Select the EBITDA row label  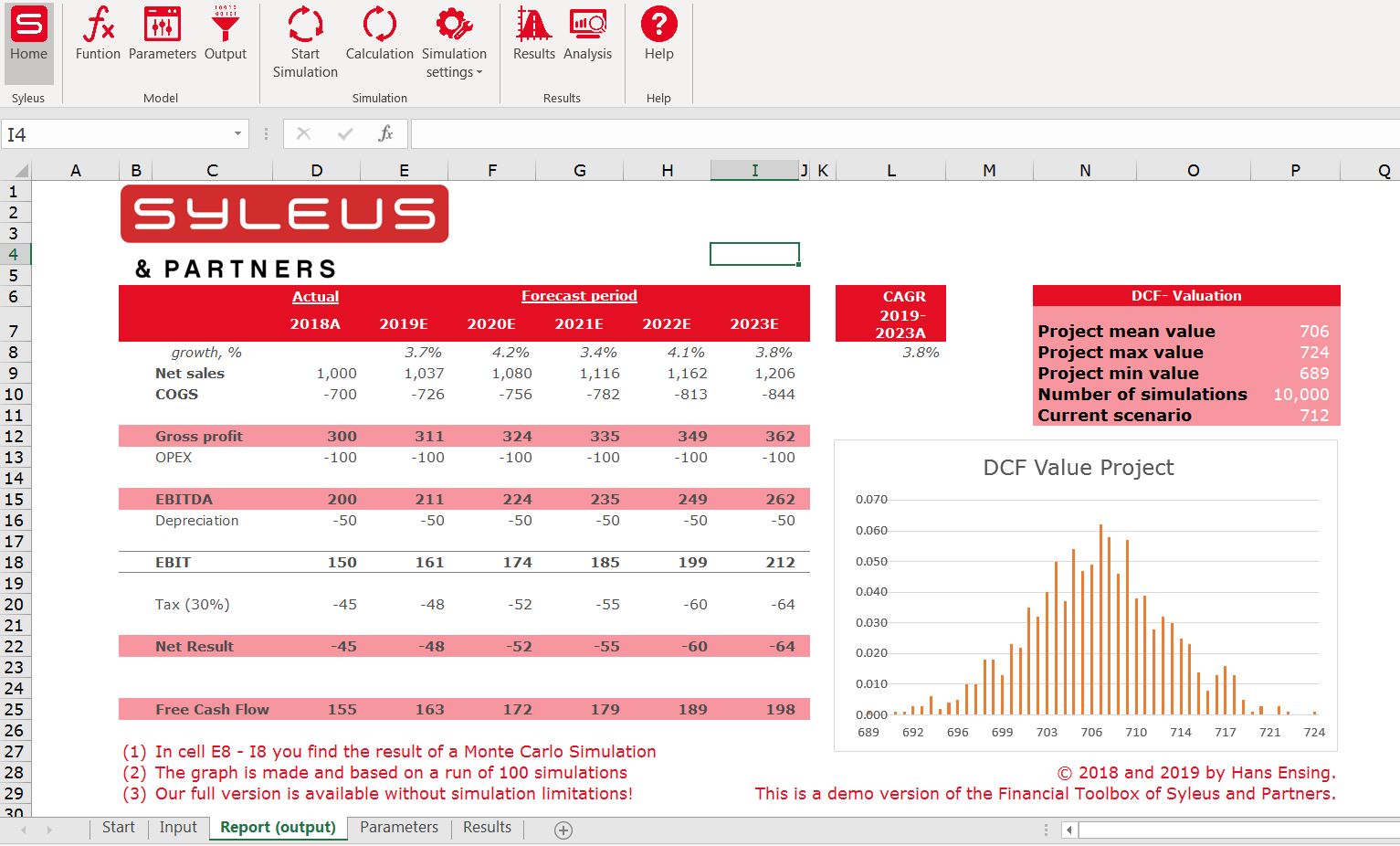pos(184,500)
